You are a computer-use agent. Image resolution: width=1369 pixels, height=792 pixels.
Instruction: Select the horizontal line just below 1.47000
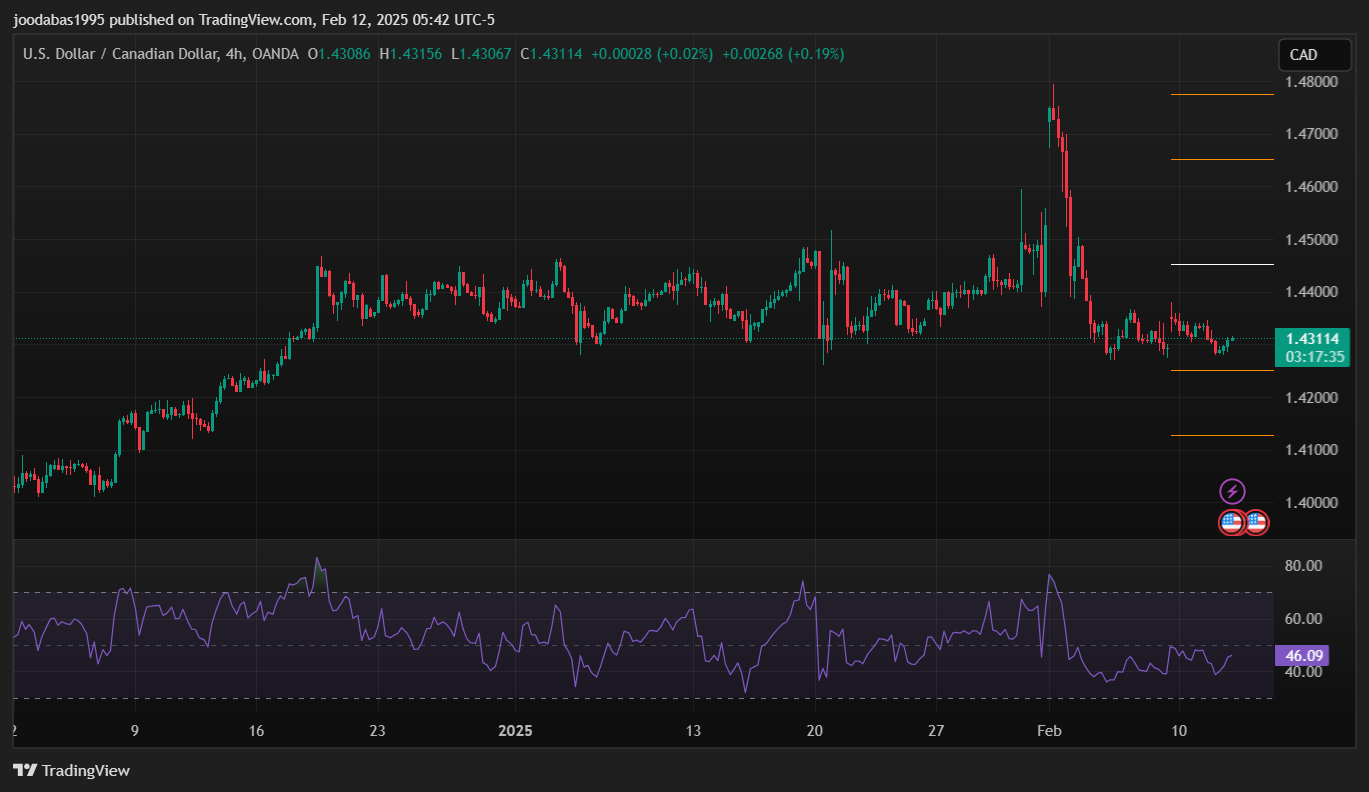click(1221, 159)
